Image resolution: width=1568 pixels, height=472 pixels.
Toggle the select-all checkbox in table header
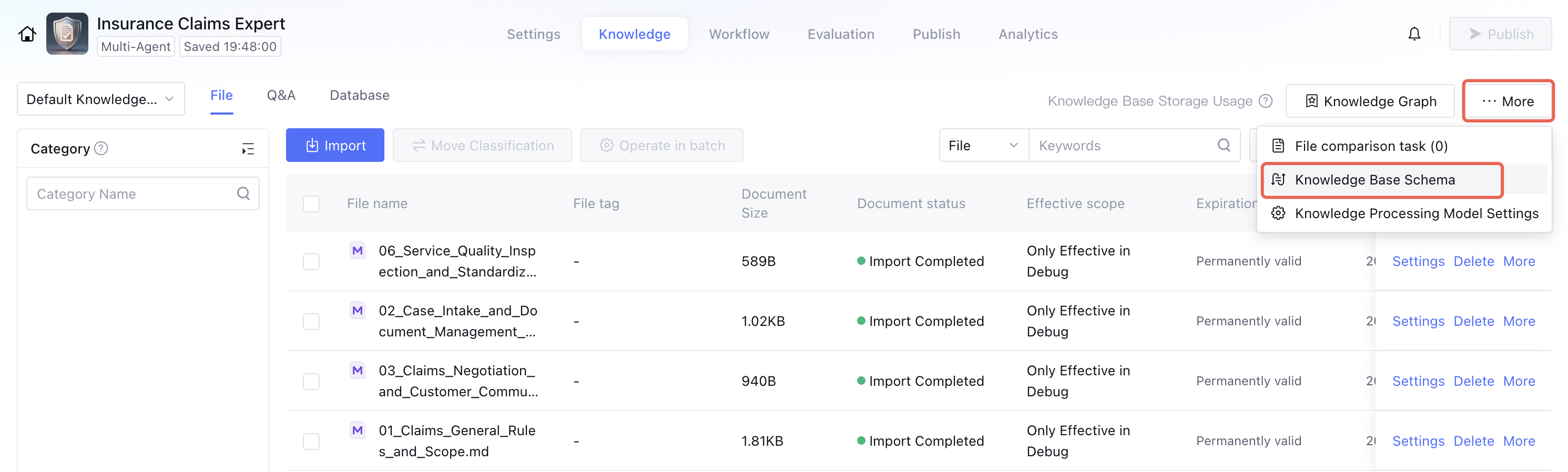pyautogui.click(x=311, y=204)
